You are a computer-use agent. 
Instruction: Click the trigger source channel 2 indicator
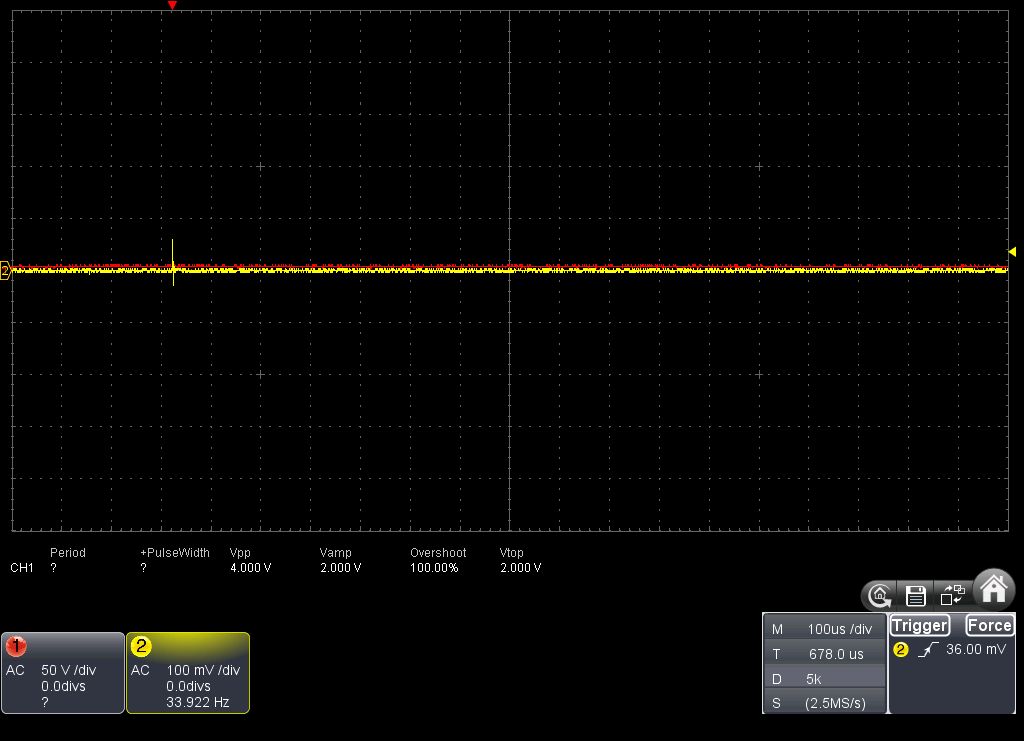901,650
